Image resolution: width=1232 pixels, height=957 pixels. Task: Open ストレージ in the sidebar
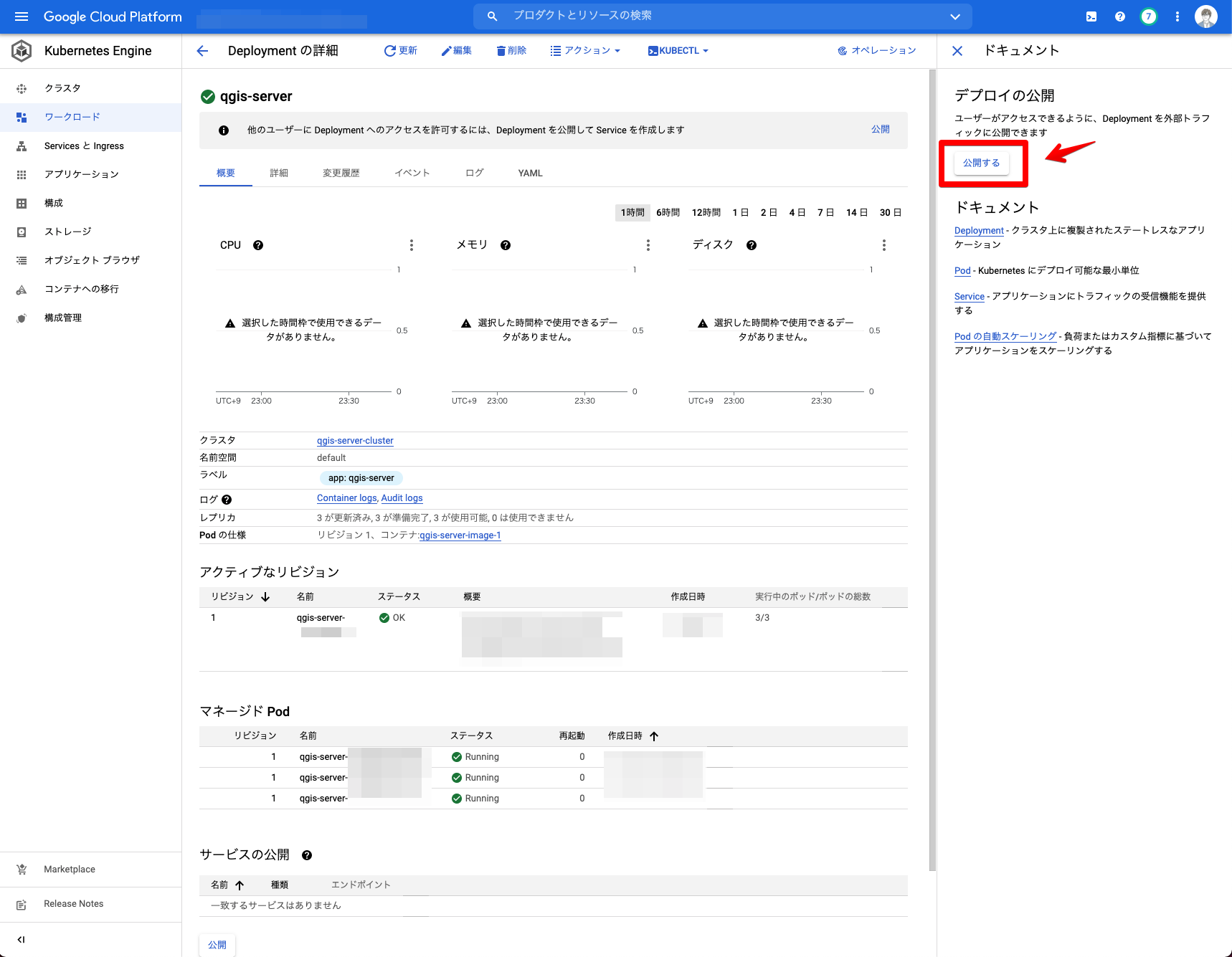(x=90, y=232)
